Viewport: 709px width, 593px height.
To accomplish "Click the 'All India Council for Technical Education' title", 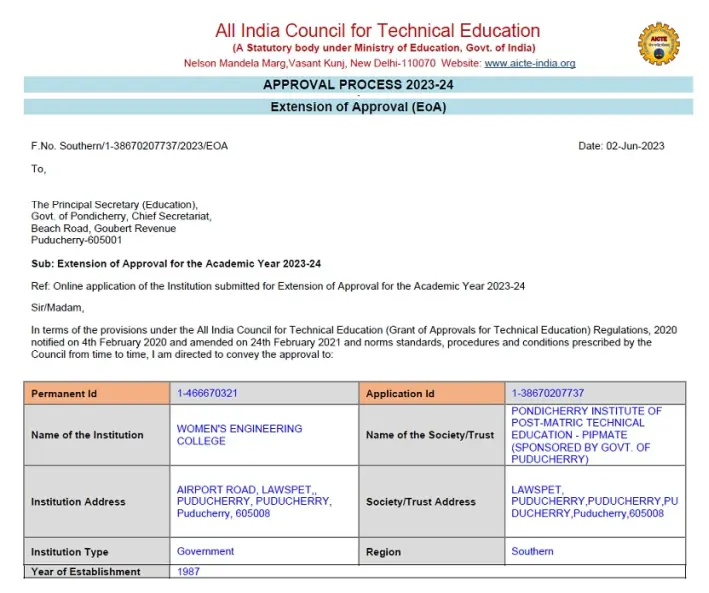I will (378, 31).
